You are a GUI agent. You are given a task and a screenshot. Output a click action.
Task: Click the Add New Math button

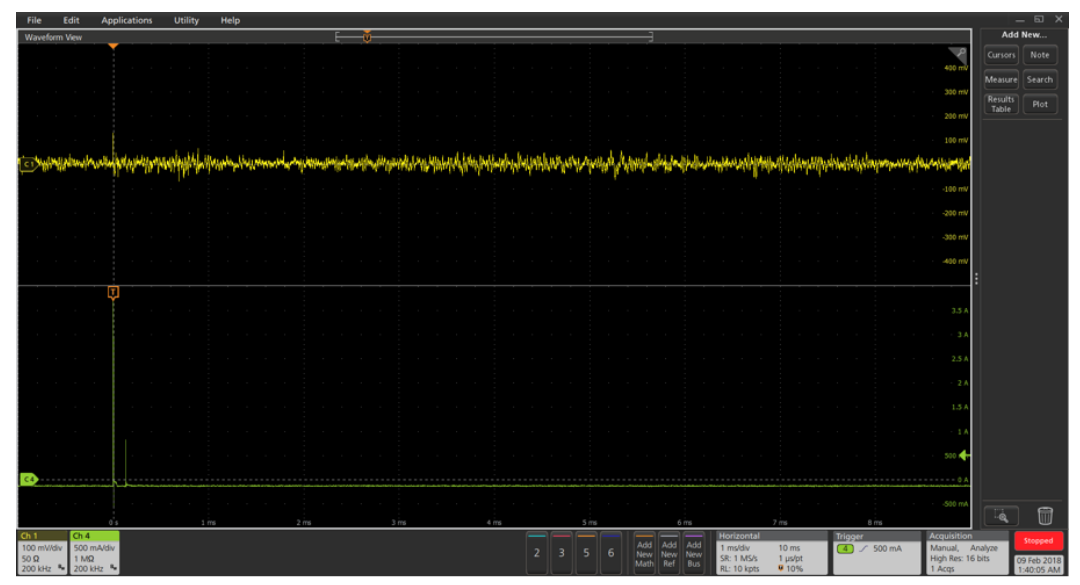click(644, 552)
